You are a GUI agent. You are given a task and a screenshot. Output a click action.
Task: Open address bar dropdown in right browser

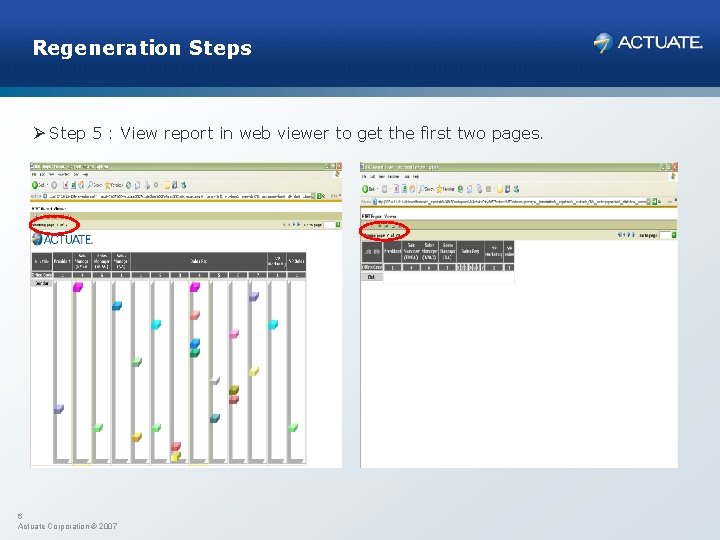(x=648, y=202)
